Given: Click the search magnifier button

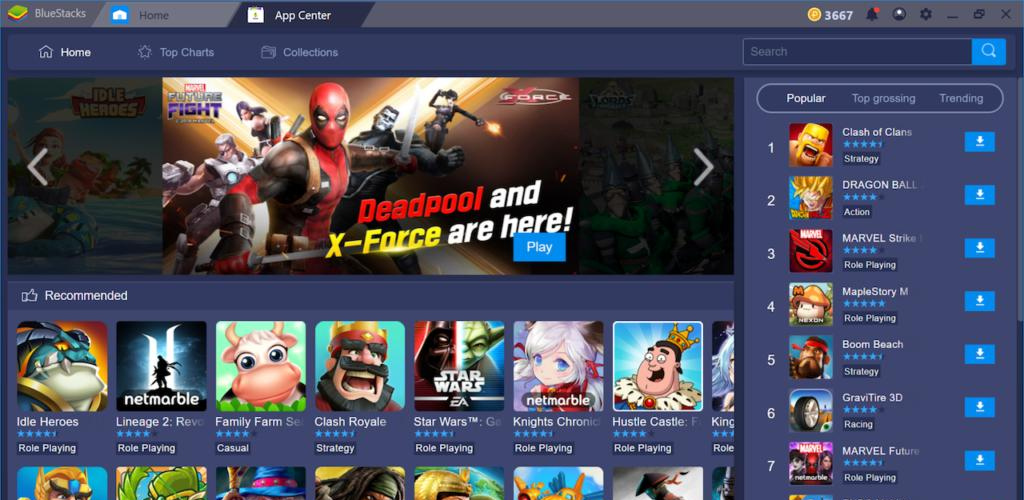Looking at the screenshot, I should pyautogui.click(x=988, y=52).
